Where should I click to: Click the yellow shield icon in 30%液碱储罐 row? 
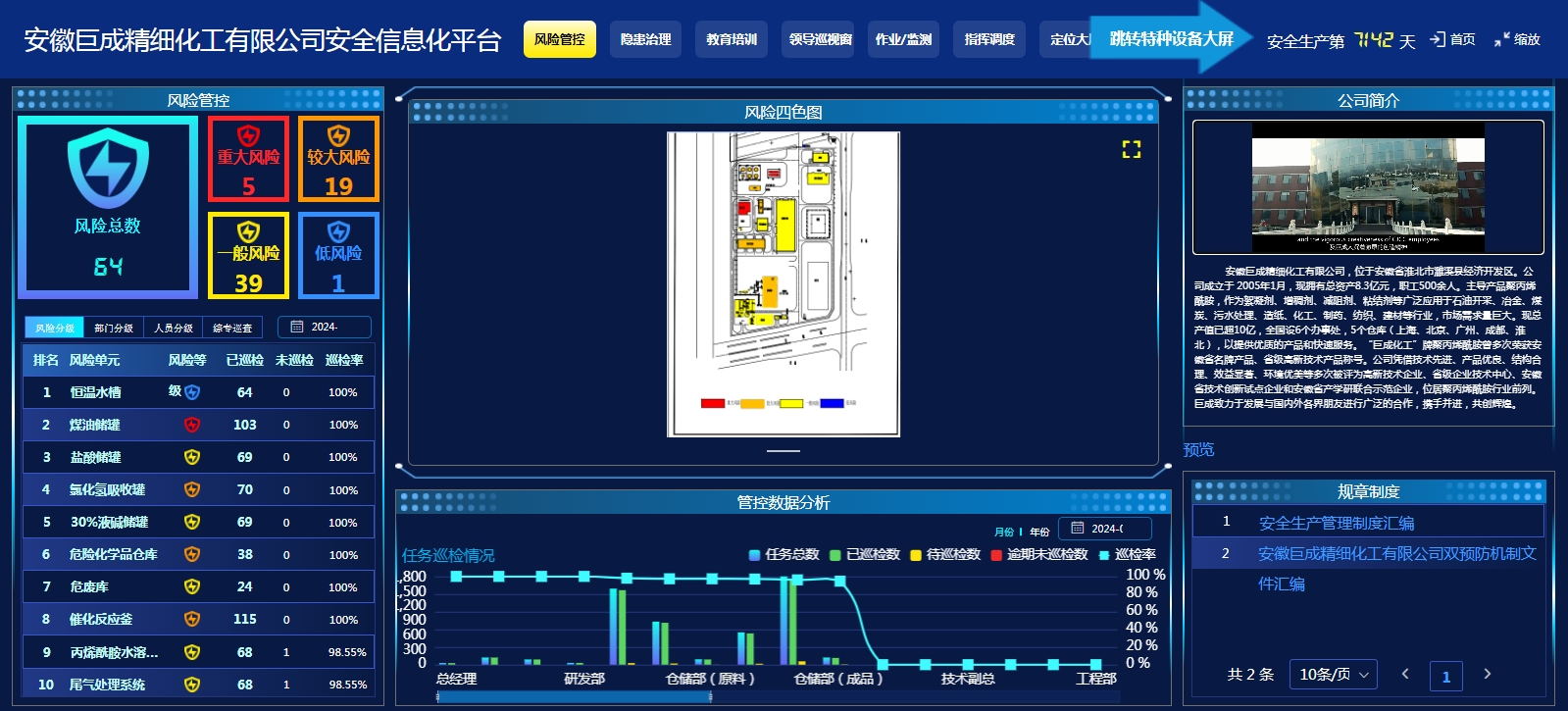click(192, 522)
